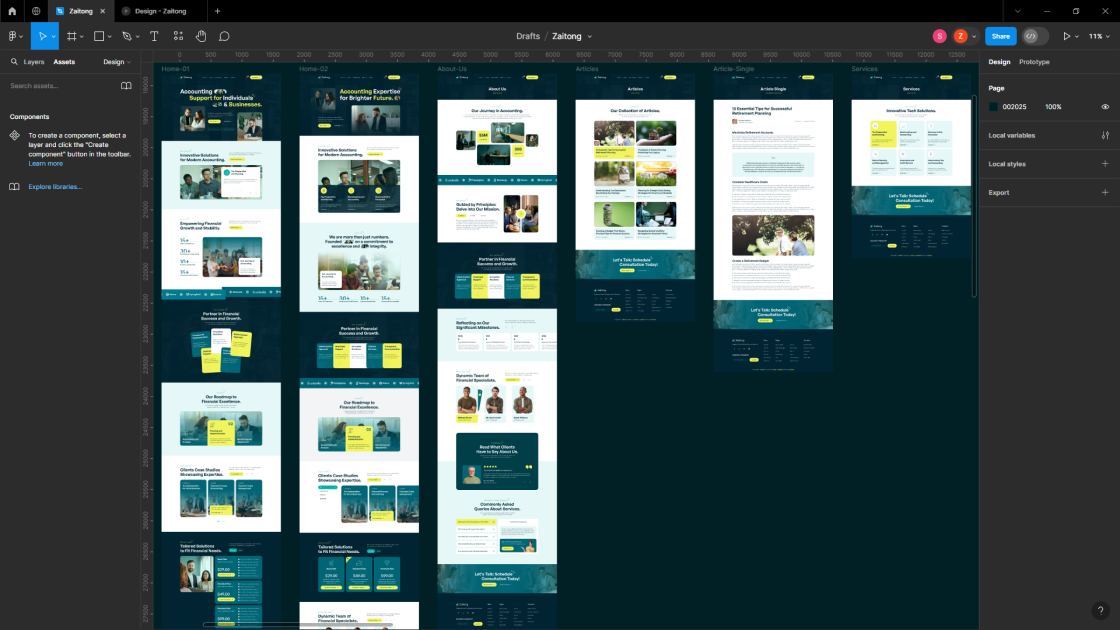Click the Share button

click(x=1000, y=36)
